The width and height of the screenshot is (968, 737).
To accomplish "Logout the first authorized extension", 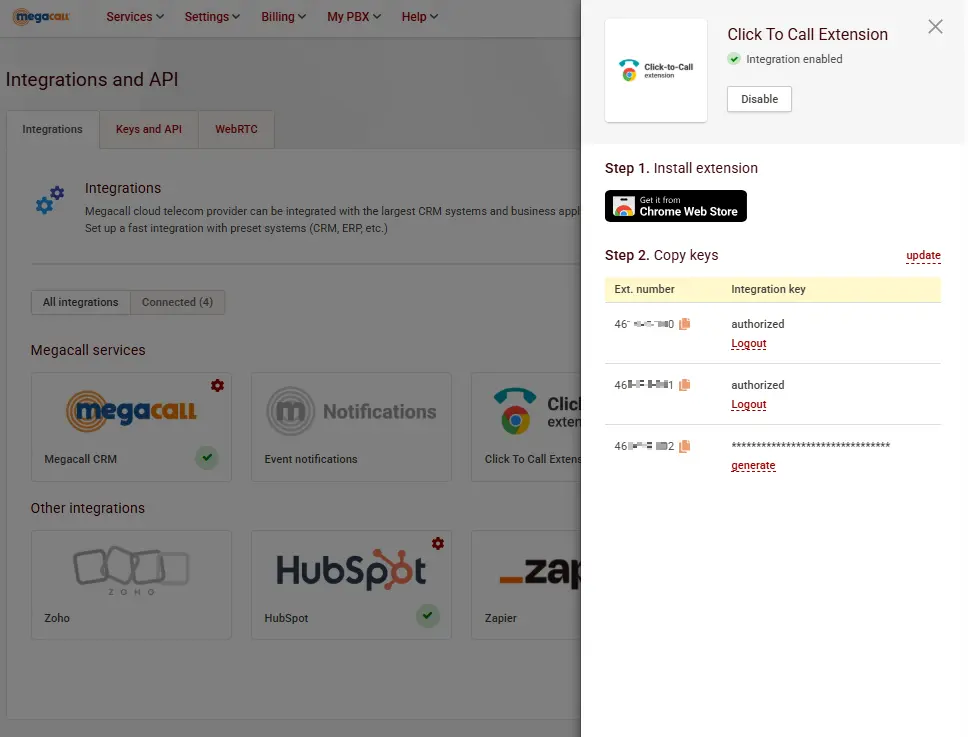I will [749, 344].
